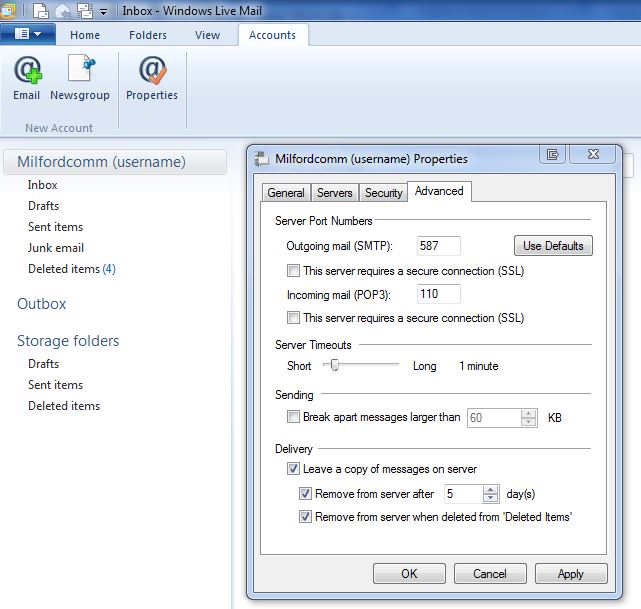
Task: Select the Storage folders header
Action: point(68,341)
